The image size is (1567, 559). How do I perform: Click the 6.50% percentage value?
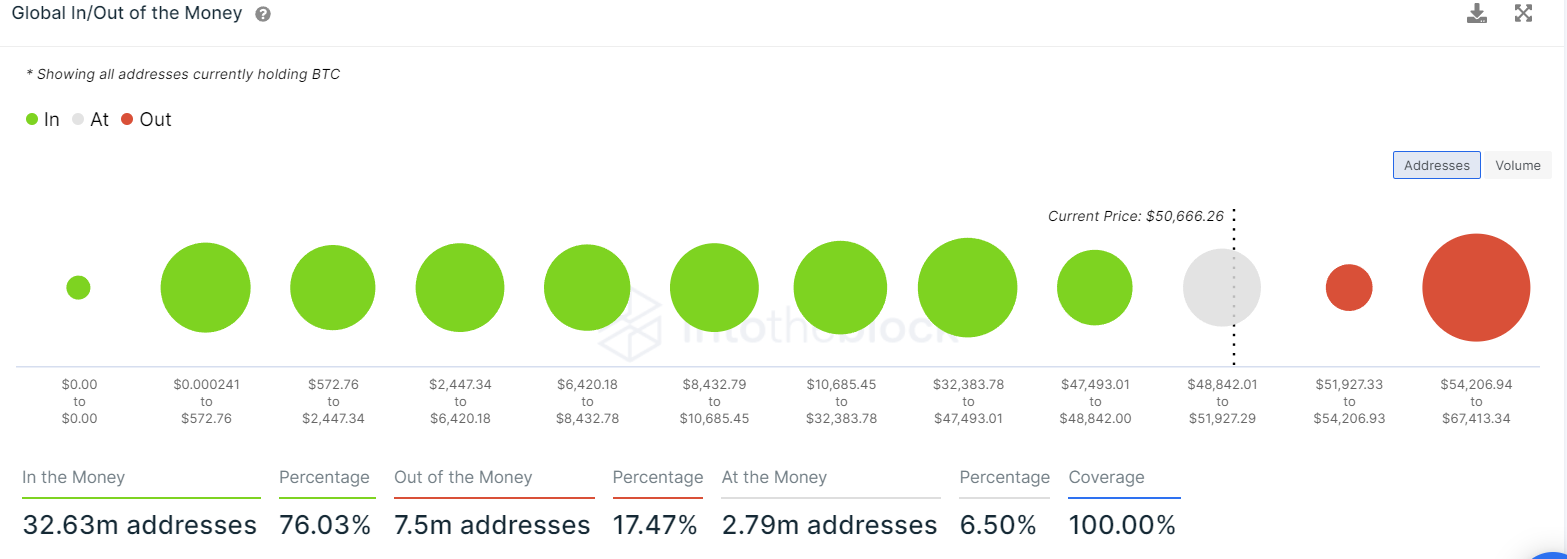point(1000,525)
